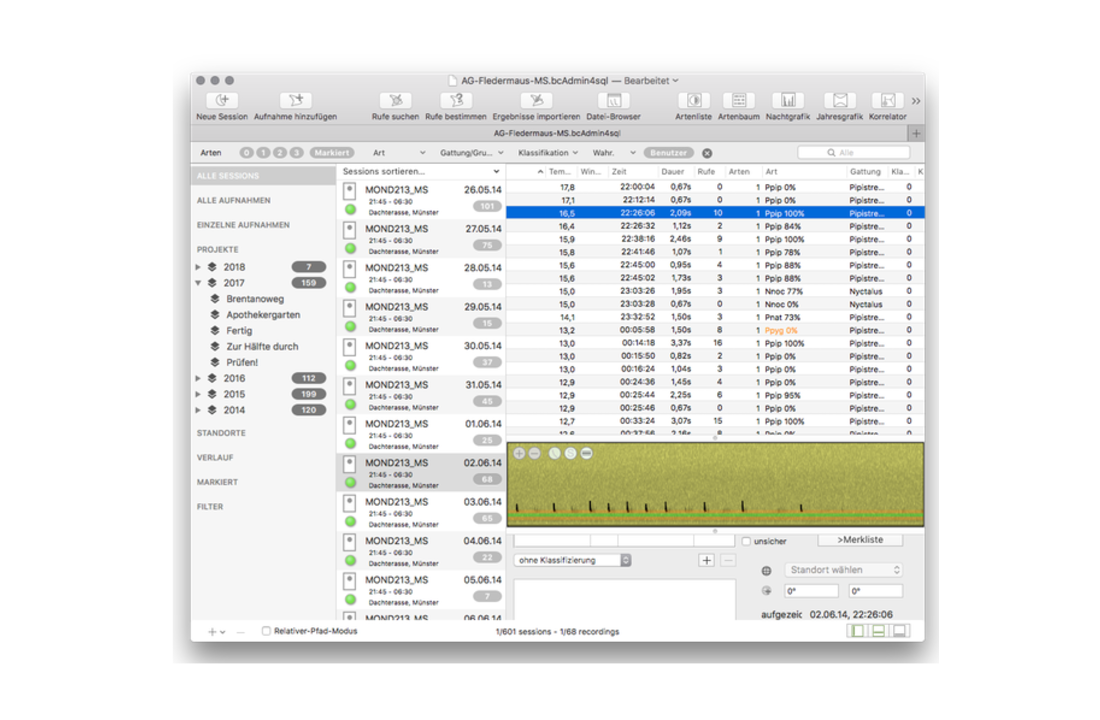Image resolution: width=1100 pixels, height=720 pixels.
Task: Enable Relativer-Pfad-Modus checkbox
Action: point(266,631)
